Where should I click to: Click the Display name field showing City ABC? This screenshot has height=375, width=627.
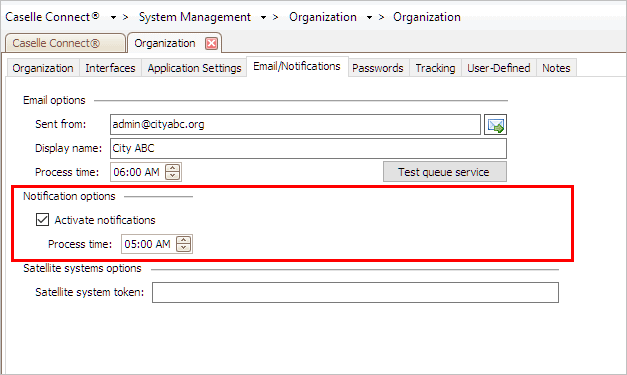308,148
